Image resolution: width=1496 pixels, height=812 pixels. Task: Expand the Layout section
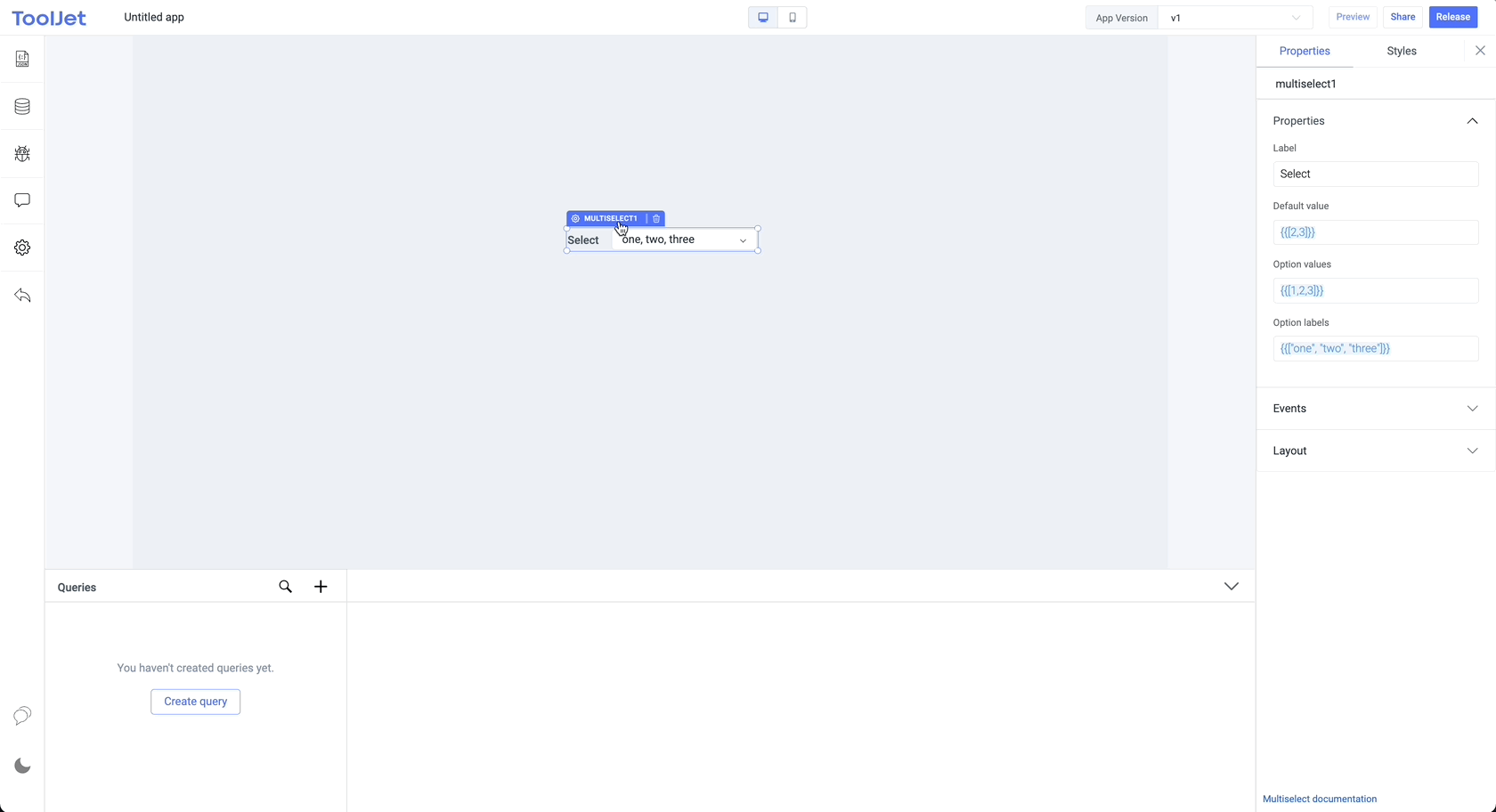1375,451
